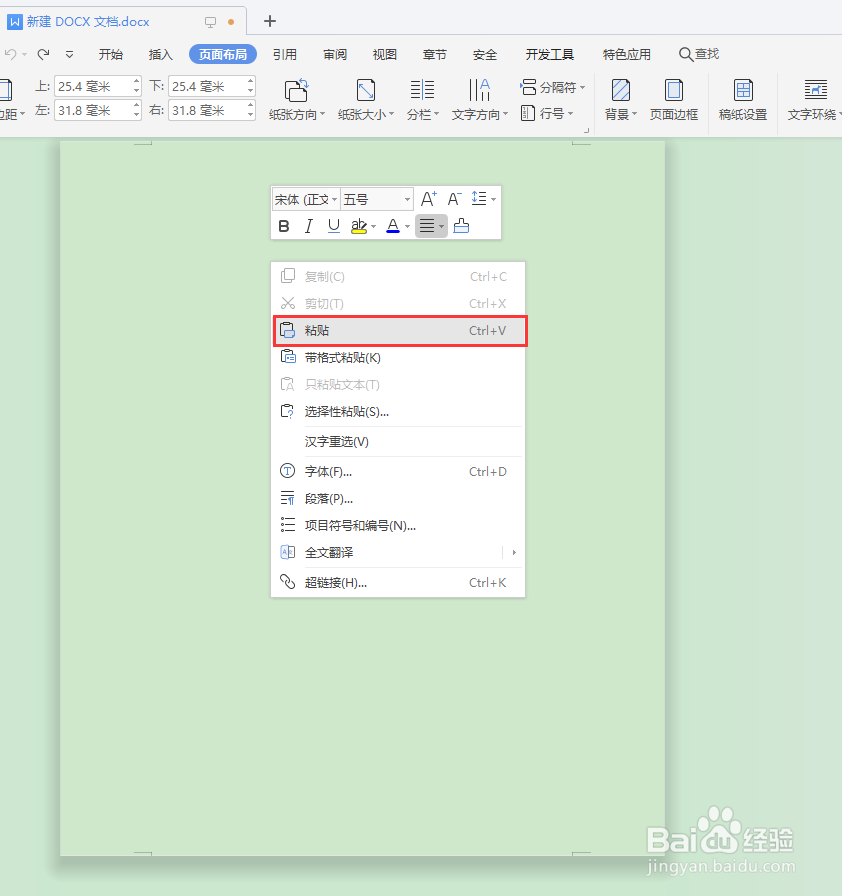Apply the font color A button
The image size is (842, 896).
pos(393,226)
